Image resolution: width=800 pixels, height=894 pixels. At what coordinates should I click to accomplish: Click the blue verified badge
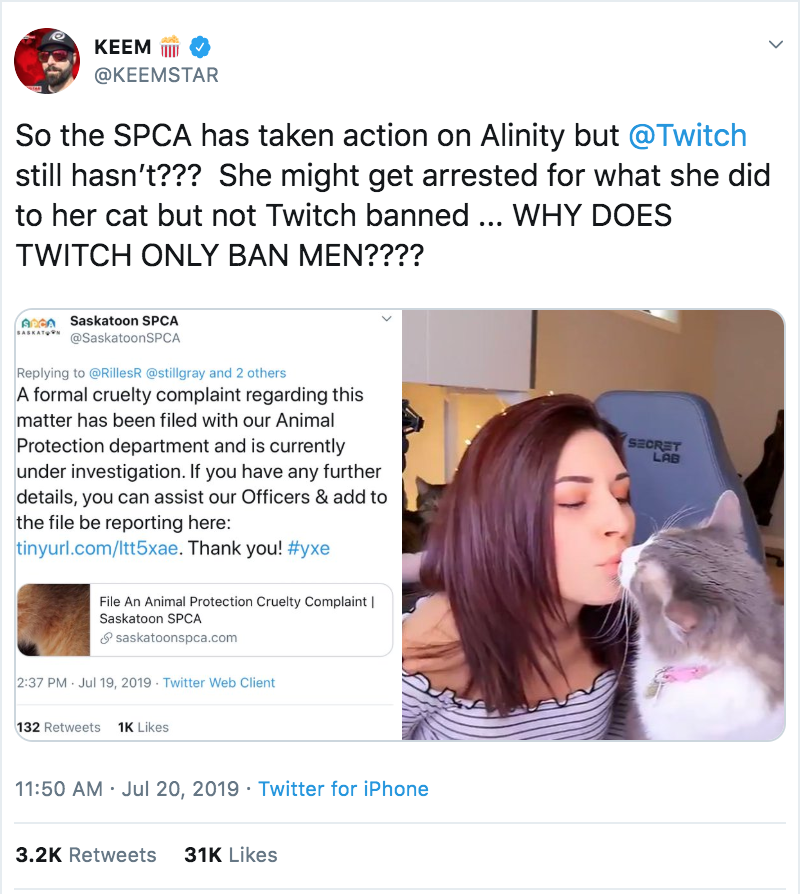coord(200,47)
